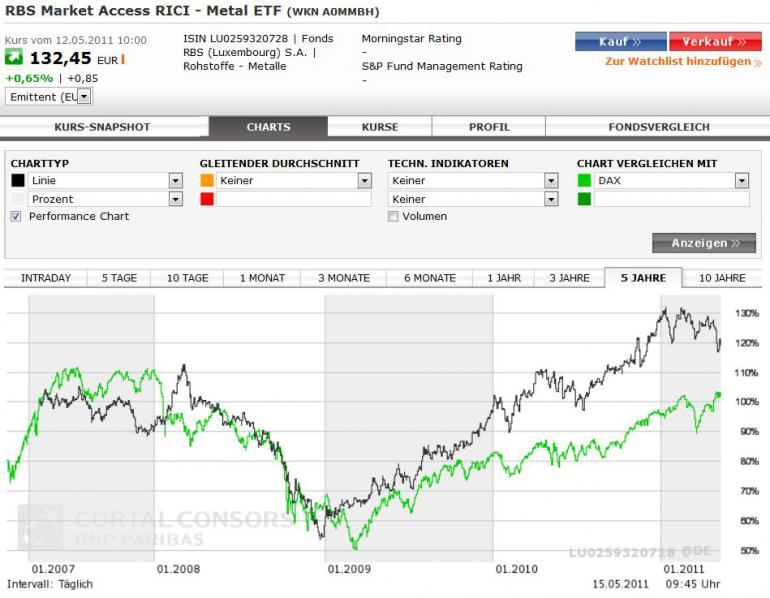Select the 1 JAHR time range
This screenshot has height=598, width=770.
click(x=504, y=278)
